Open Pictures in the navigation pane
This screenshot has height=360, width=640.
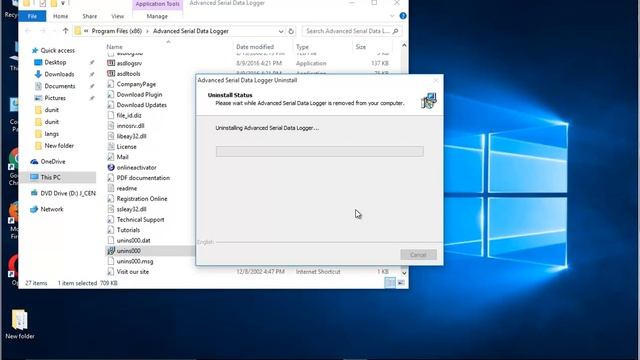tap(55, 98)
